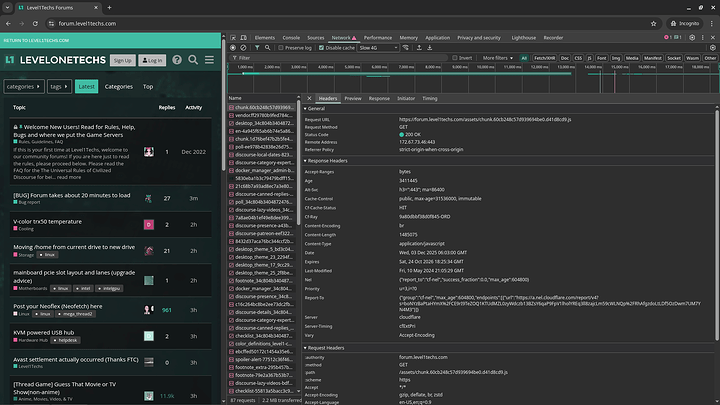Check the Invert filter checkbox
The image size is (720, 405).
[x=455, y=58]
